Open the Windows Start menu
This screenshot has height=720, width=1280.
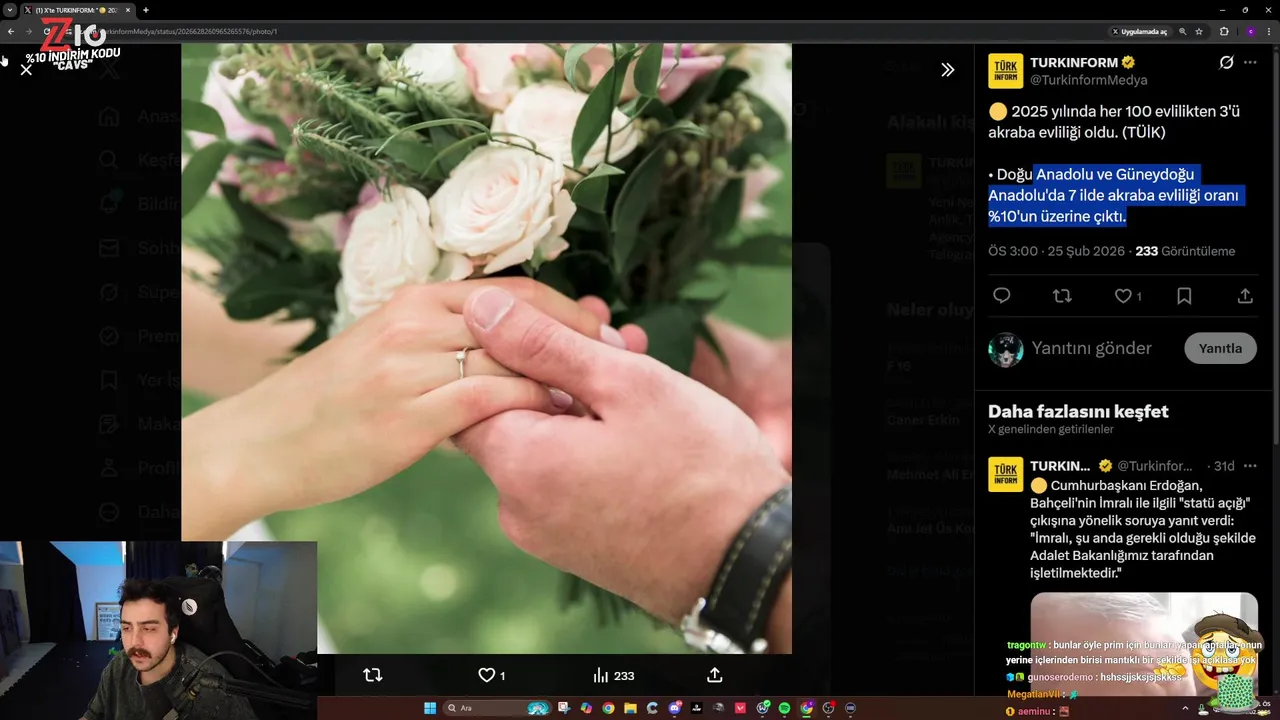pos(430,708)
